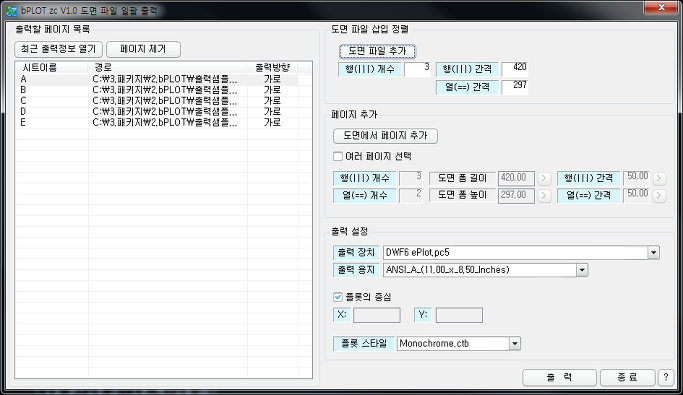The image size is (683, 395).
Task: Click the 도면 파일 추가 button
Action: [377, 51]
